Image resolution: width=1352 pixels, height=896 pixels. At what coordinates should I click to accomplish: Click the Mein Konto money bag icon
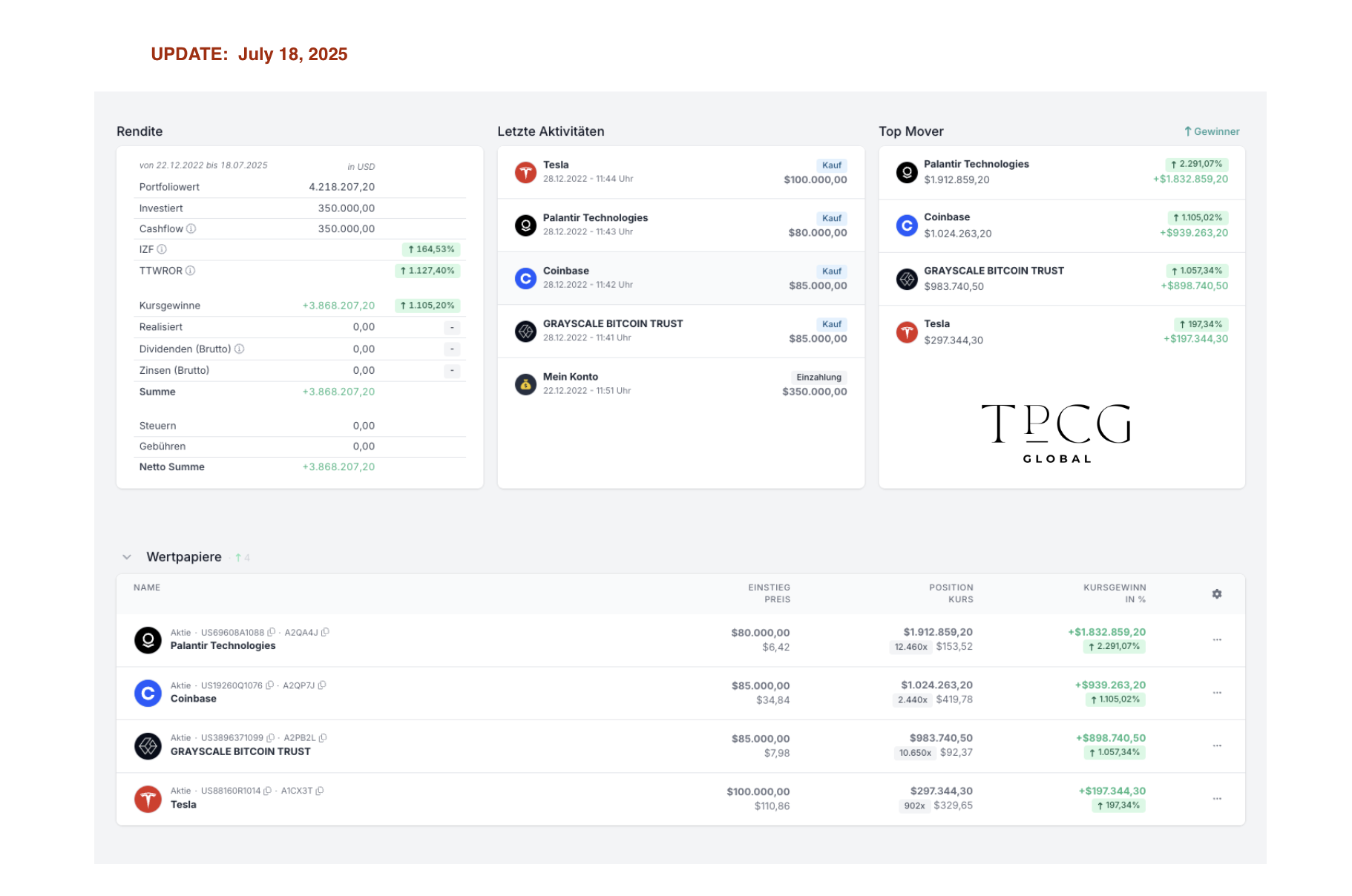click(x=525, y=384)
